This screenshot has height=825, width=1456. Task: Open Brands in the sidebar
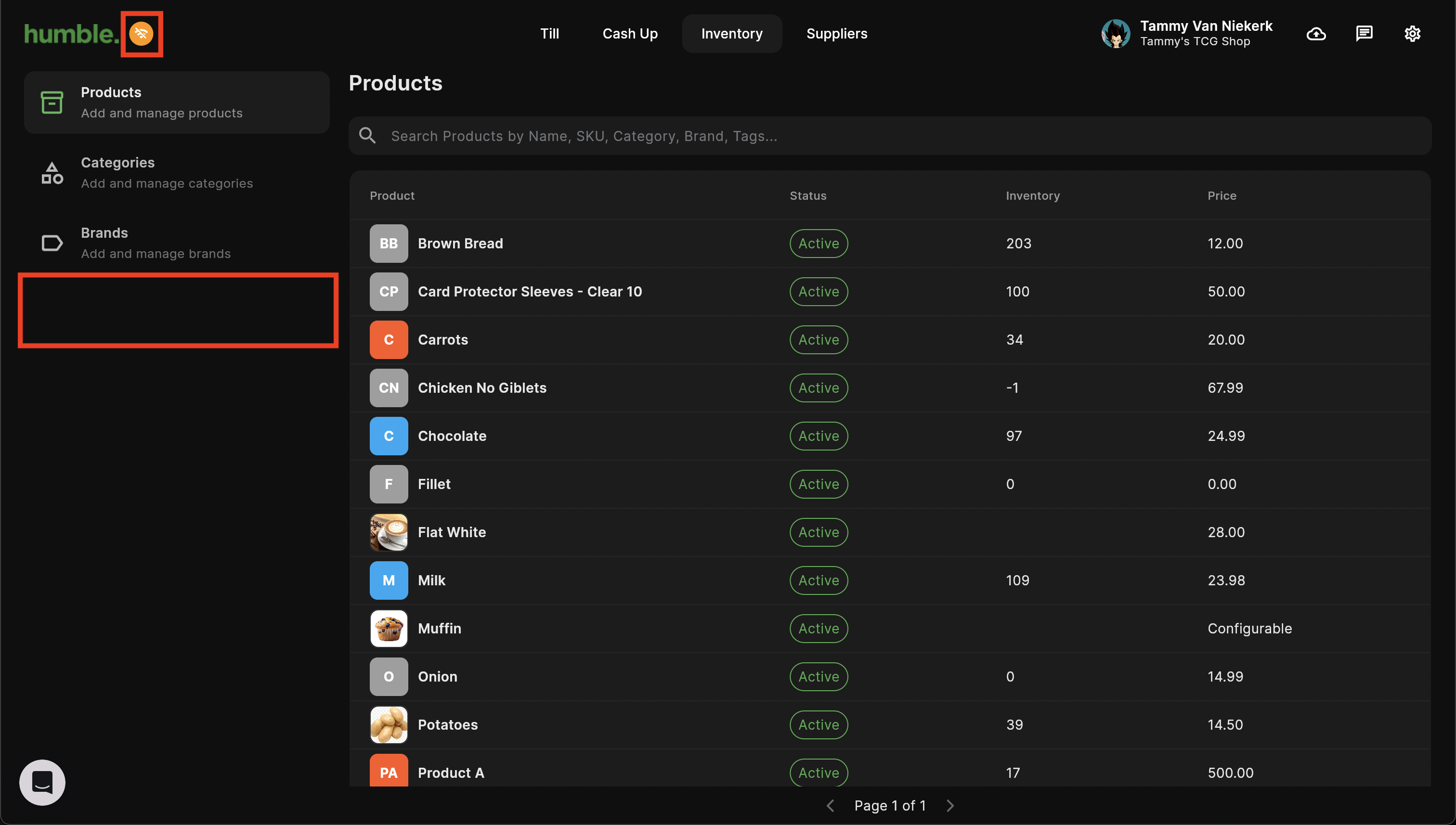177,243
